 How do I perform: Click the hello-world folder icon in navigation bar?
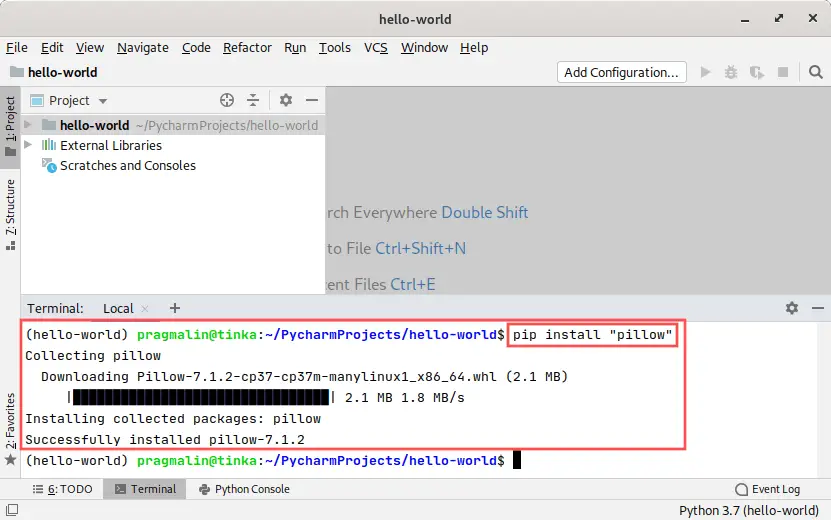coord(17,72)
